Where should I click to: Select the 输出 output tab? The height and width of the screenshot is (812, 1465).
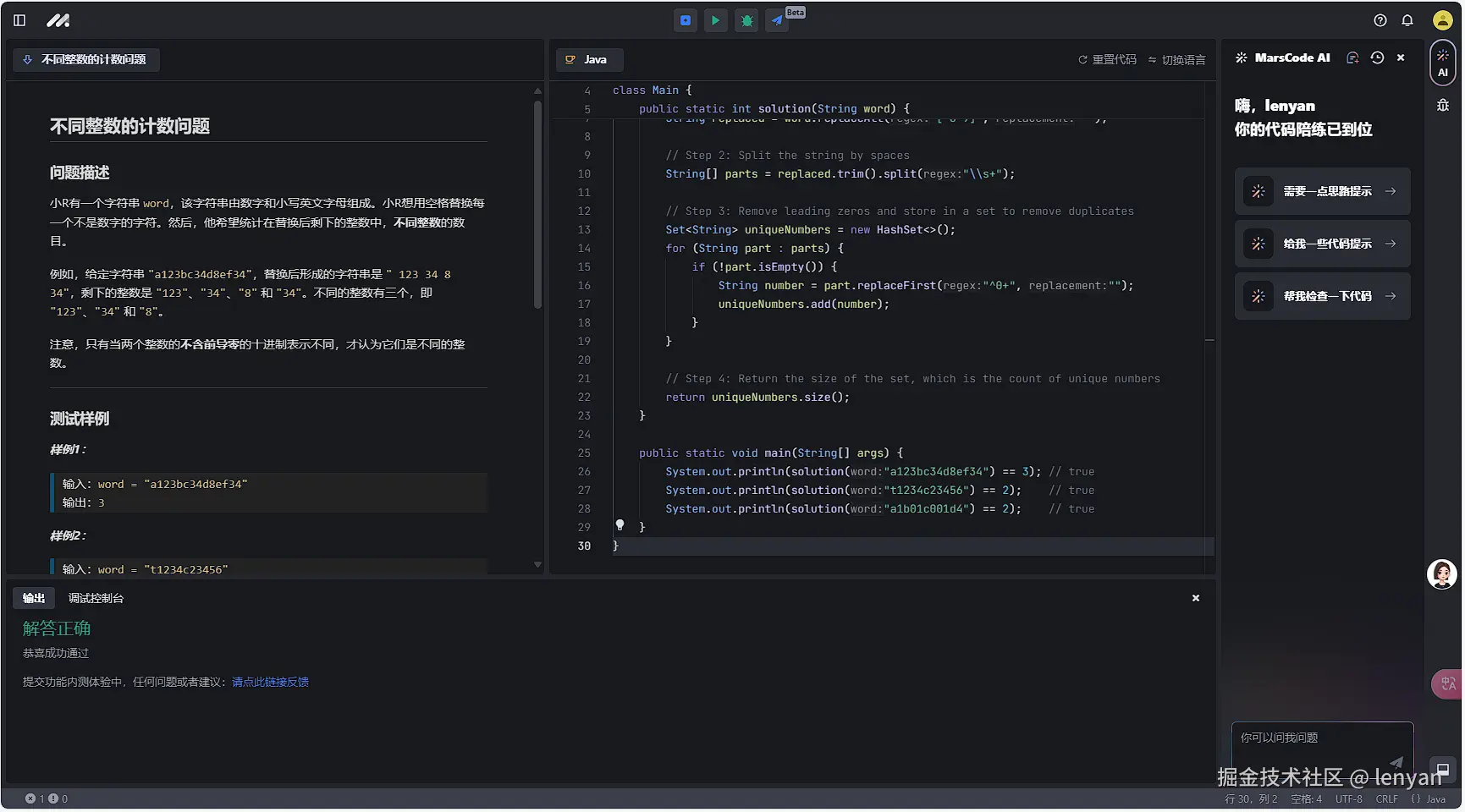pyautogui.click(x=34, y=598)
